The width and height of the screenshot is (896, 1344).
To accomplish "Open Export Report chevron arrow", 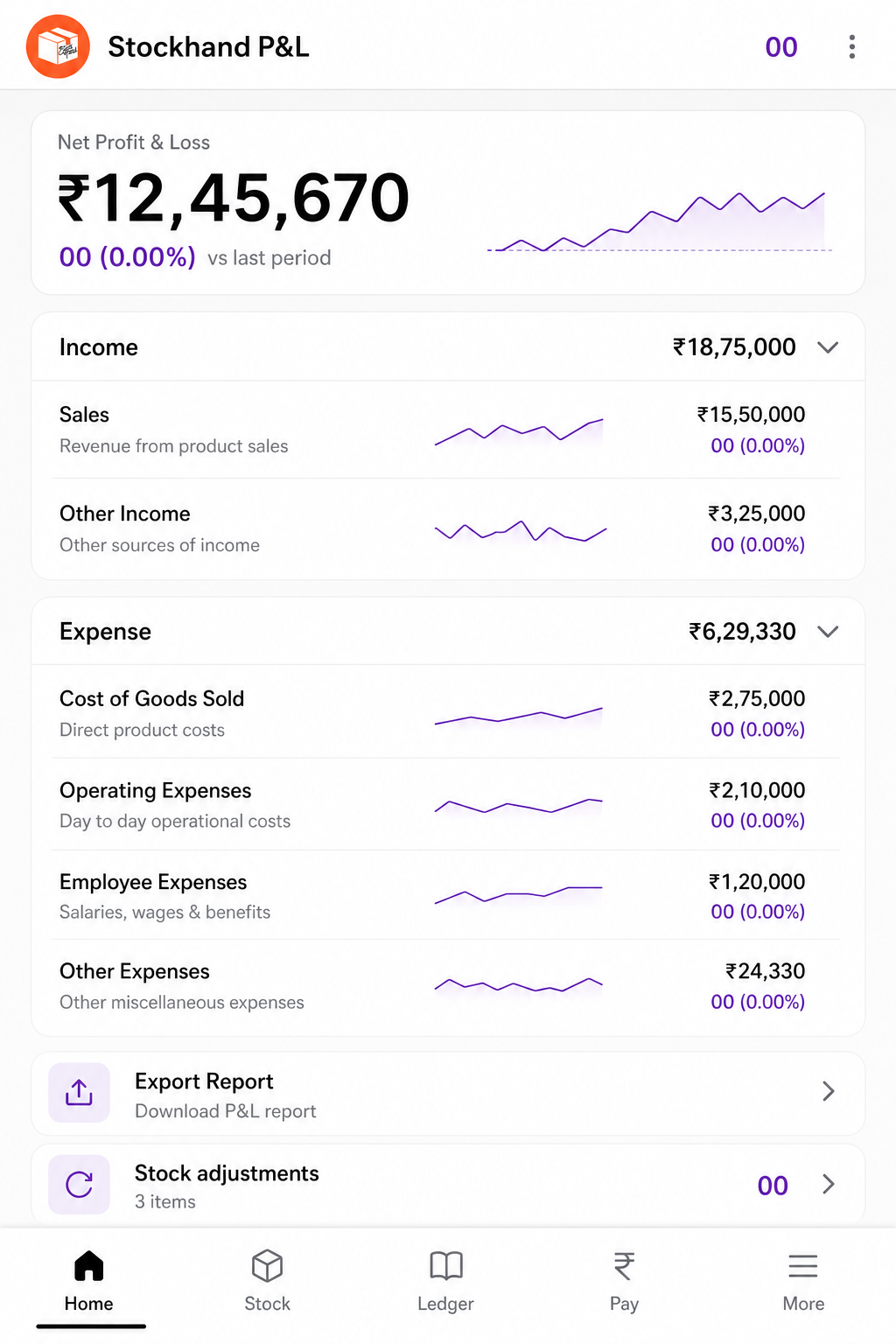I will click(828, 1091).
